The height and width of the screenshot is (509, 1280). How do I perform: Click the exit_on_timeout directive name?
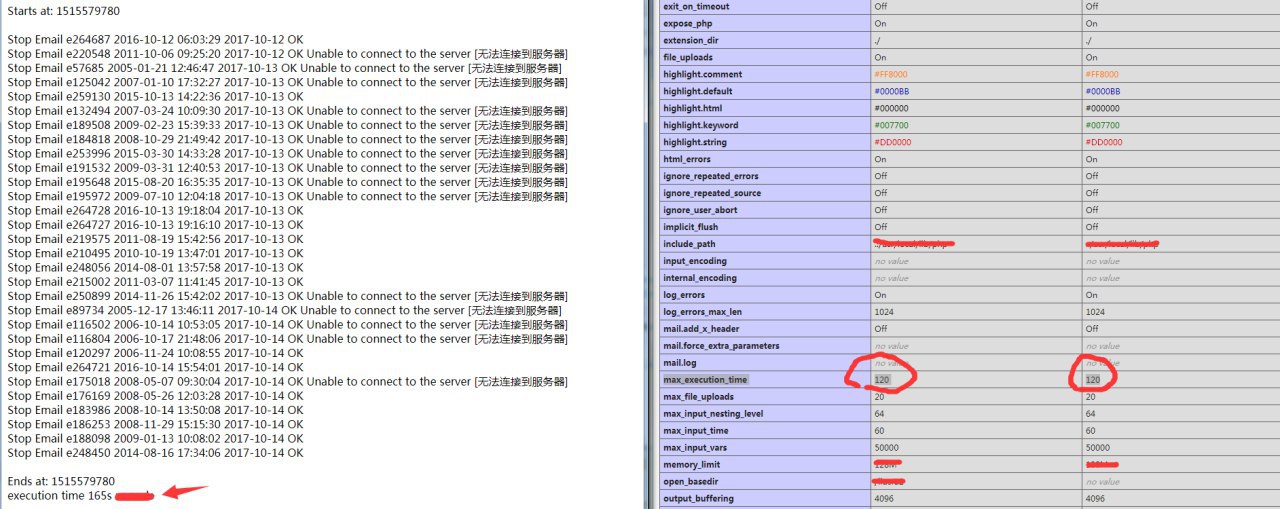pos(696,6)
